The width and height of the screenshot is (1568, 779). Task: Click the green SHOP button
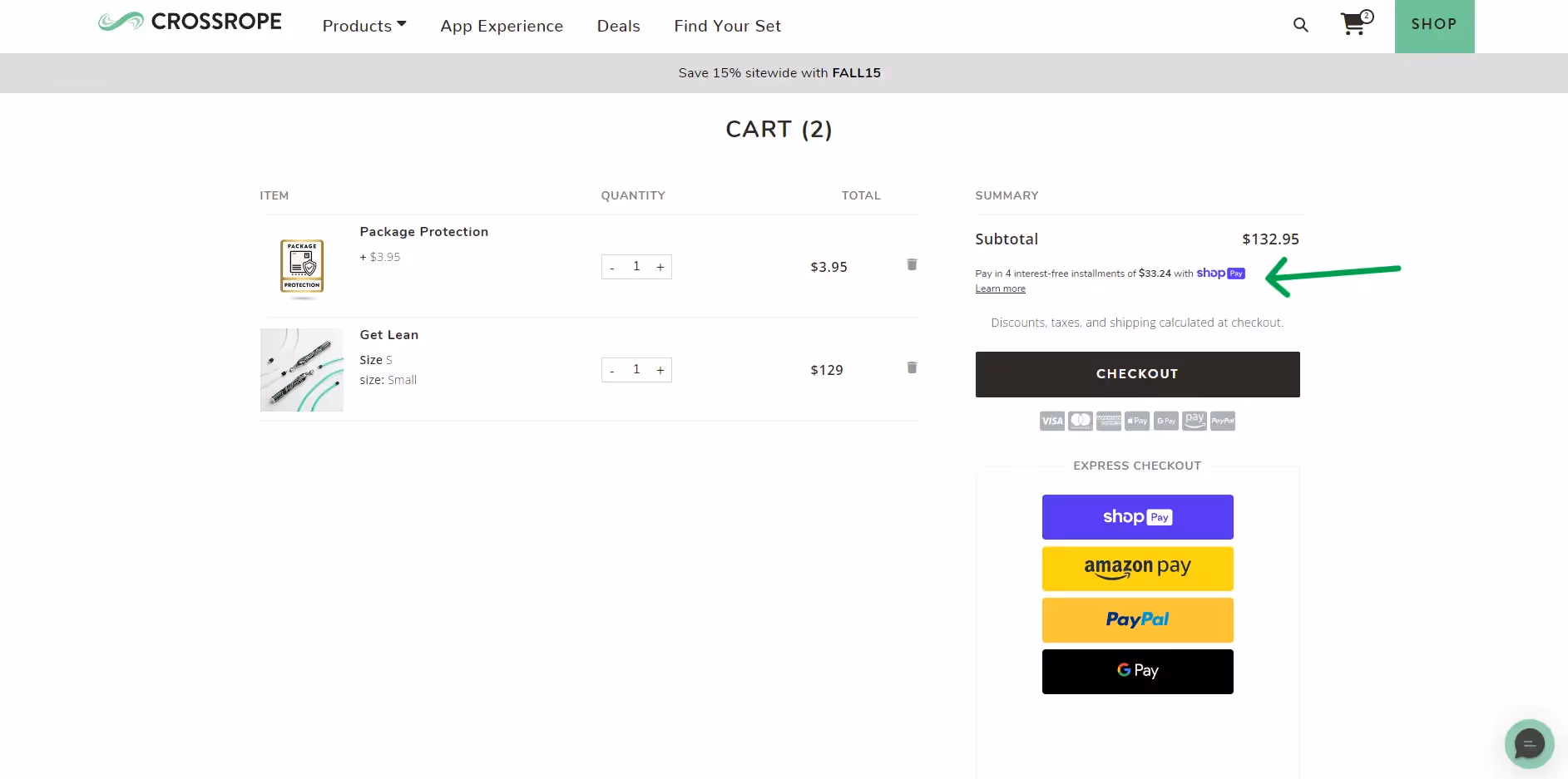tap(1434, 26)
